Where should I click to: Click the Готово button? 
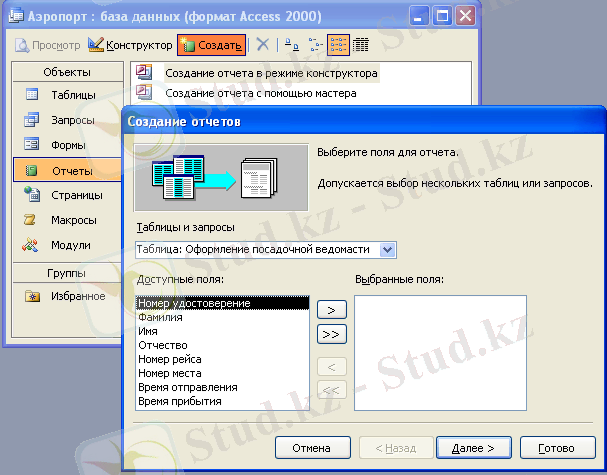point(557,448)
